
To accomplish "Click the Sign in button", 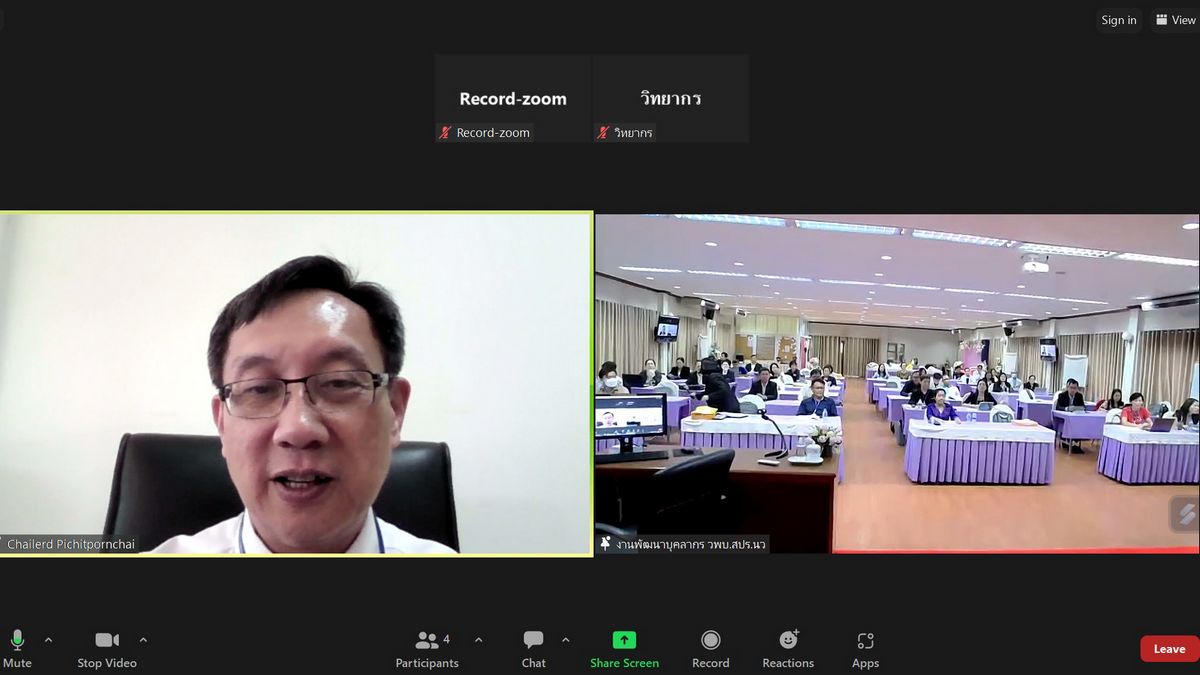I will coord(1118,20).
